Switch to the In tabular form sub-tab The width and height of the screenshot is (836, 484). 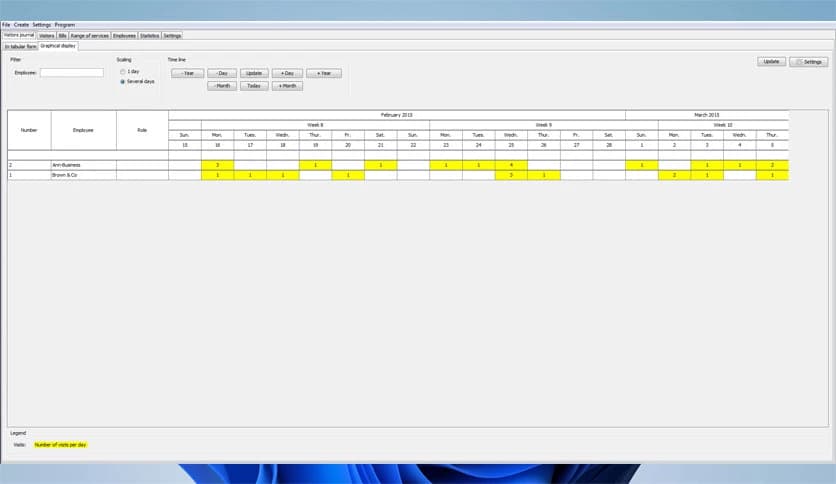click(x=21, y=46)
